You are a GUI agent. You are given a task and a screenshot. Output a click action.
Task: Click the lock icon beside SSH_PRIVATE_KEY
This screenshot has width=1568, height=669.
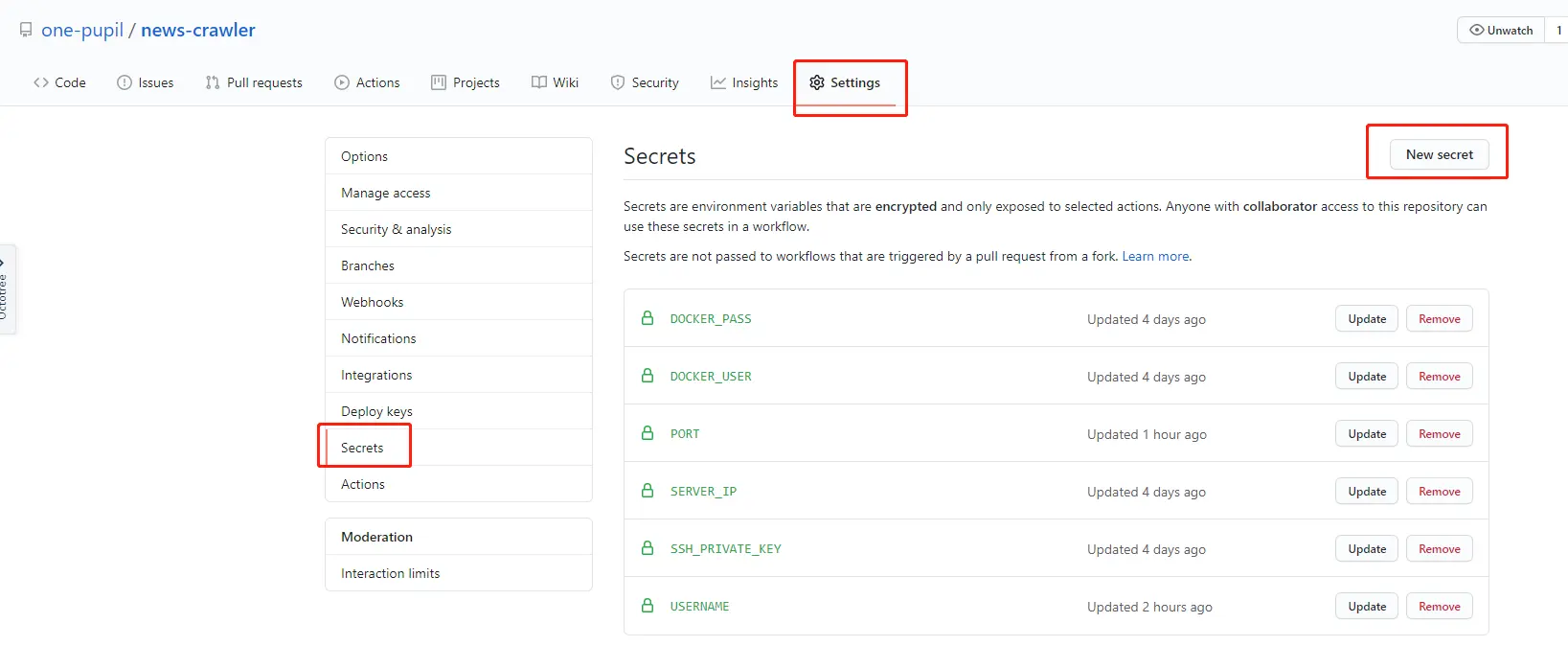(648, 548)
